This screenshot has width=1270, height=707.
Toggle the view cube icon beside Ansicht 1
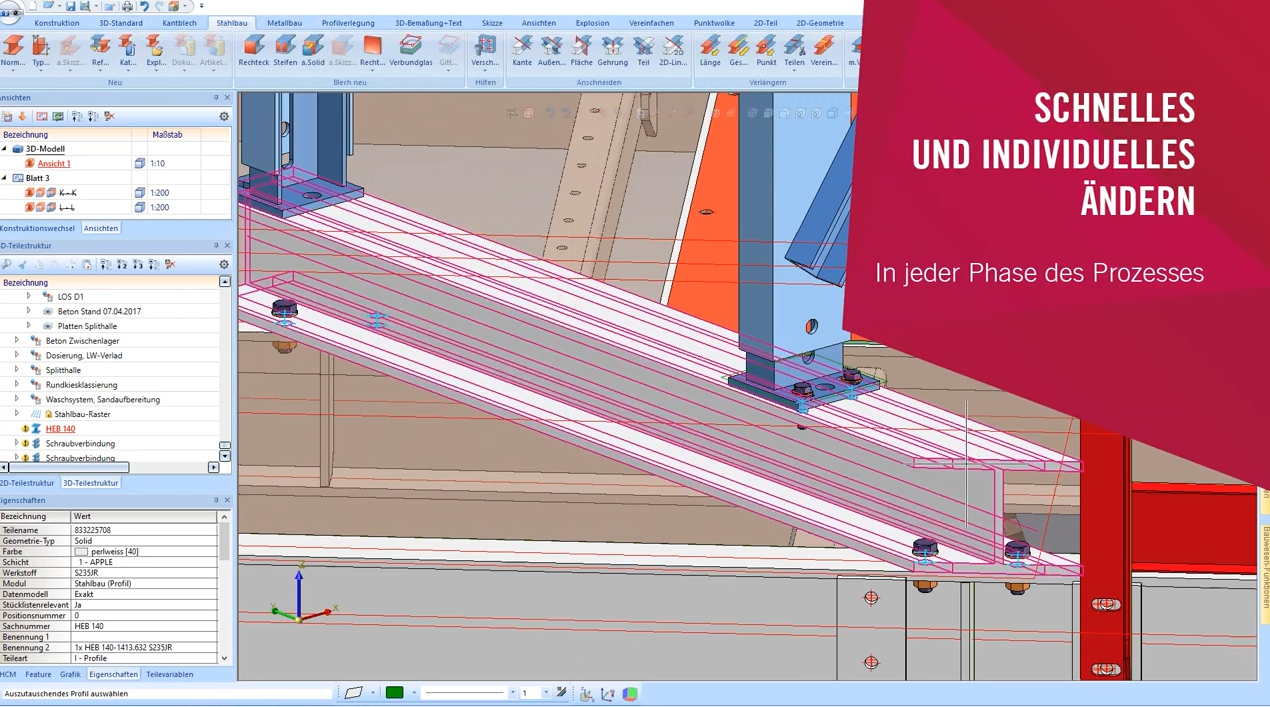pyautogui.click(x=139, y=163)
